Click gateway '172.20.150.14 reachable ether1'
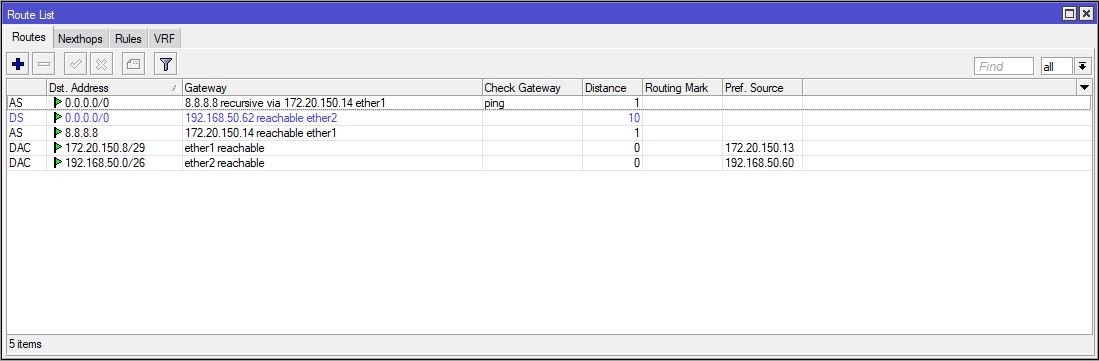 (261, 132)
